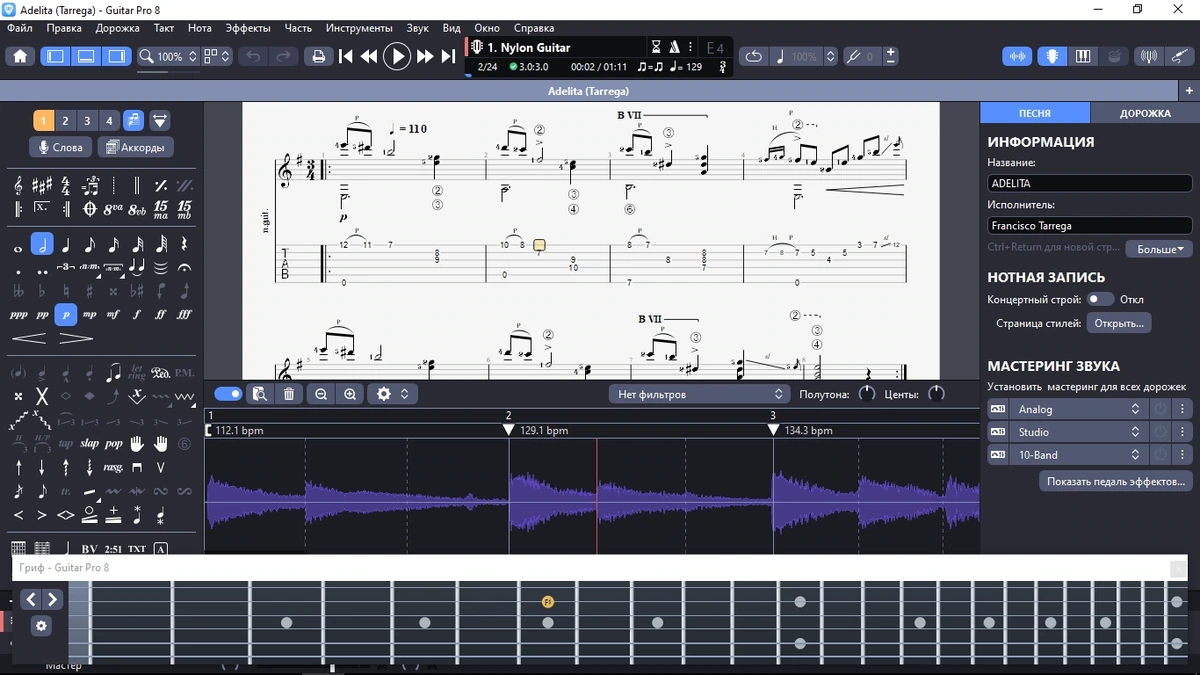Image resolution: width=1200 pixels, height=675 pixels.
Task: Insert a crescendo hairpin
Action: pos(30,338)
